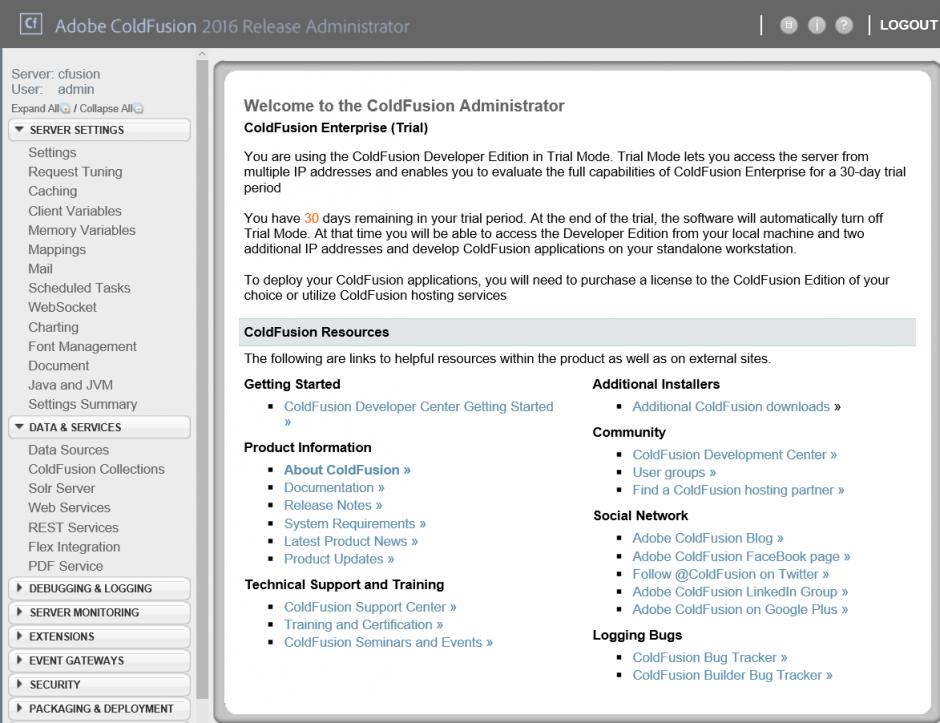Go to WebSocket settings
Screen dimensions: 940x723
(62, 307)
